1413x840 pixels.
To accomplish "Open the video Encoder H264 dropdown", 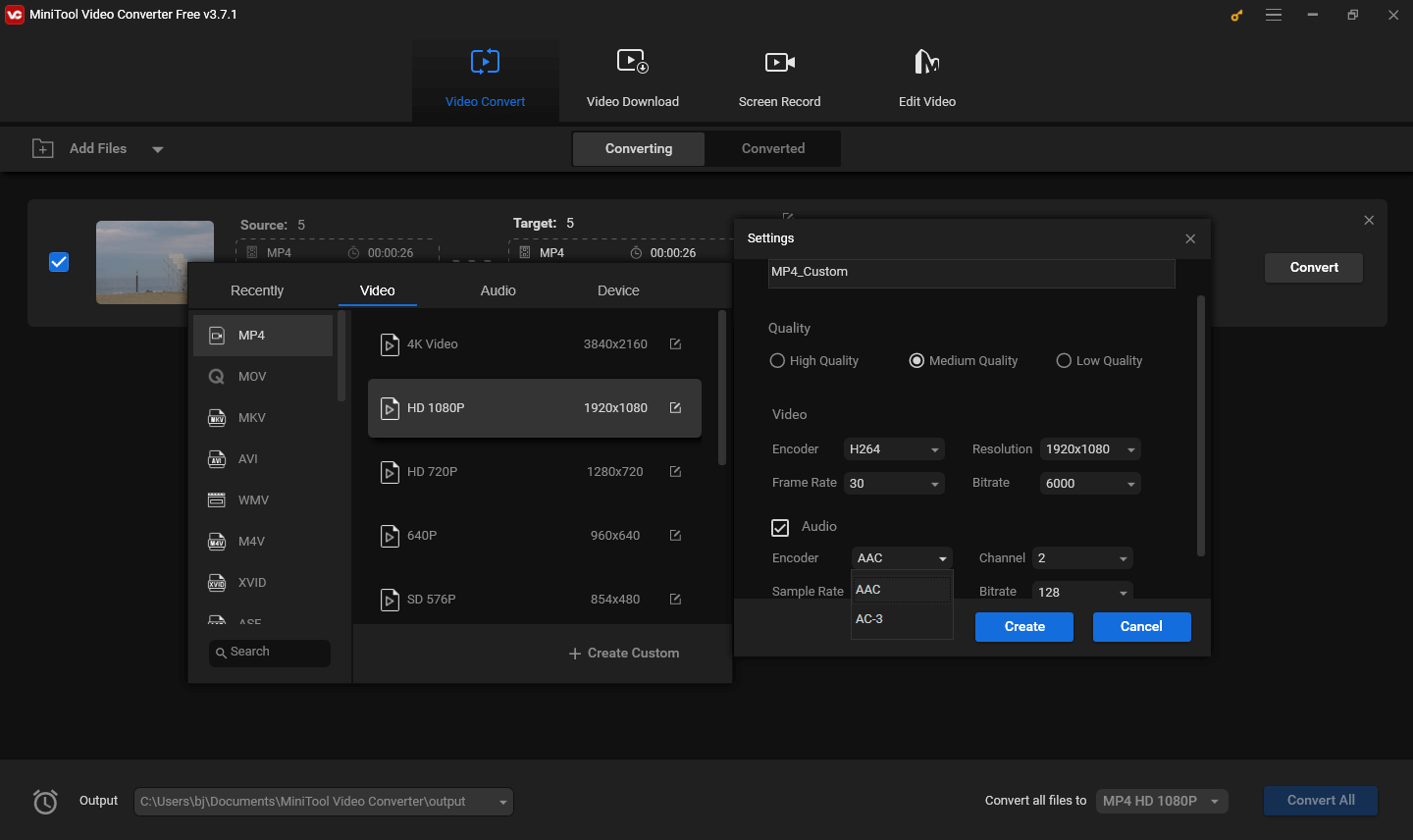I will coord(894,449).
